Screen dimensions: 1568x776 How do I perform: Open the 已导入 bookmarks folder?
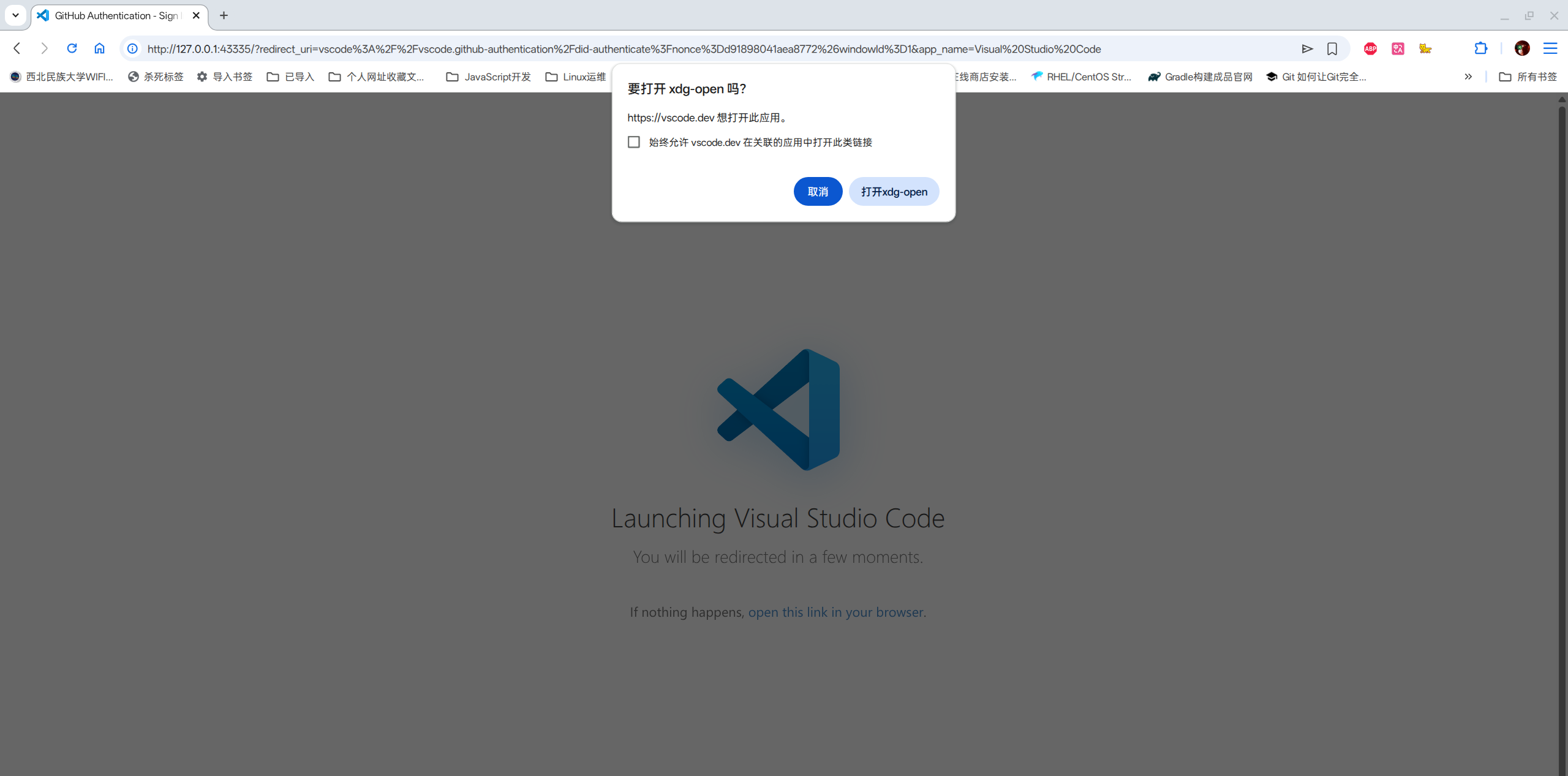point(290,77)
